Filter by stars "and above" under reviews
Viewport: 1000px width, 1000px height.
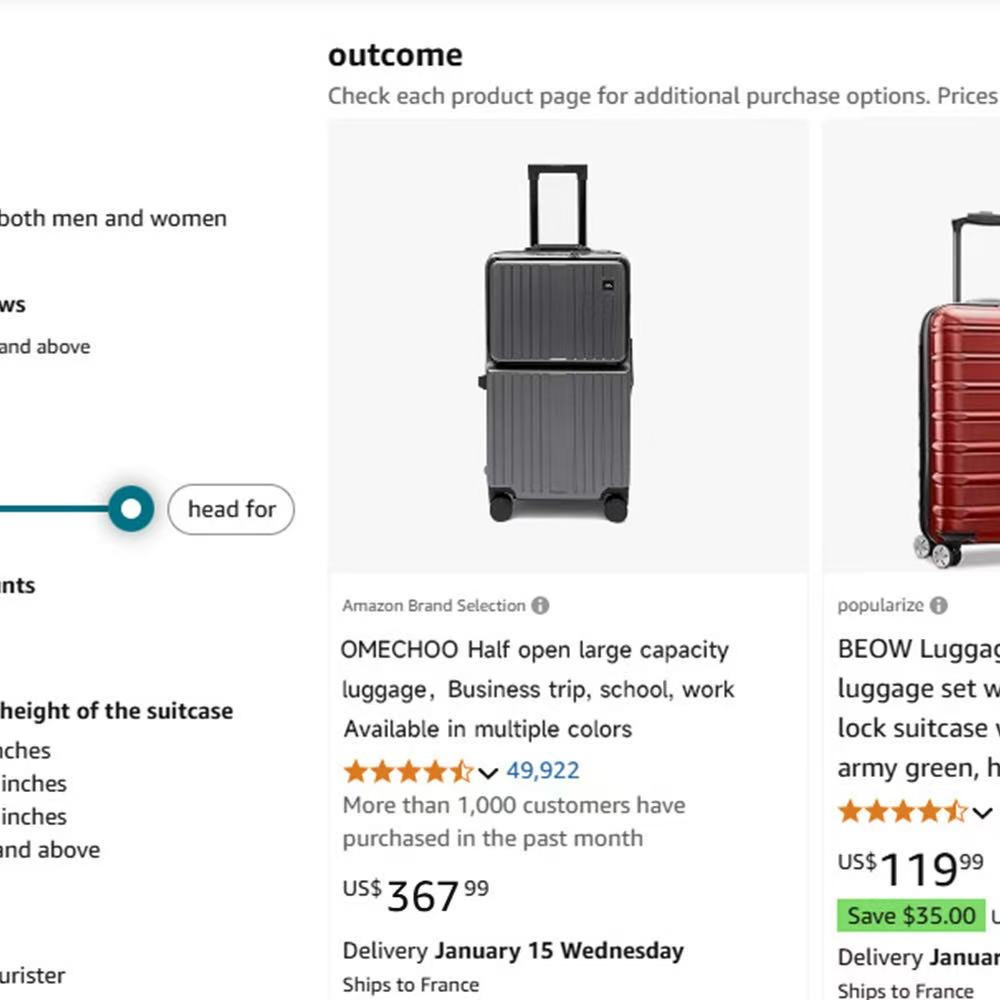pos(45,347)
